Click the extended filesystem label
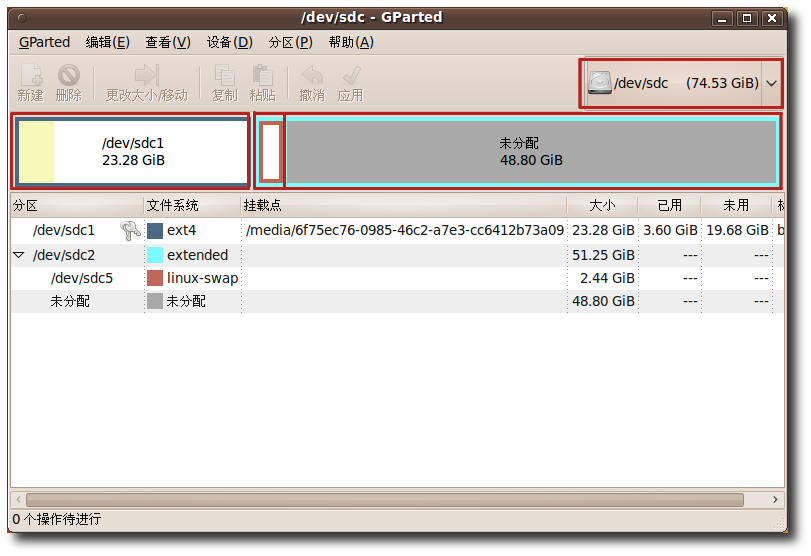 tap(197, 255)
